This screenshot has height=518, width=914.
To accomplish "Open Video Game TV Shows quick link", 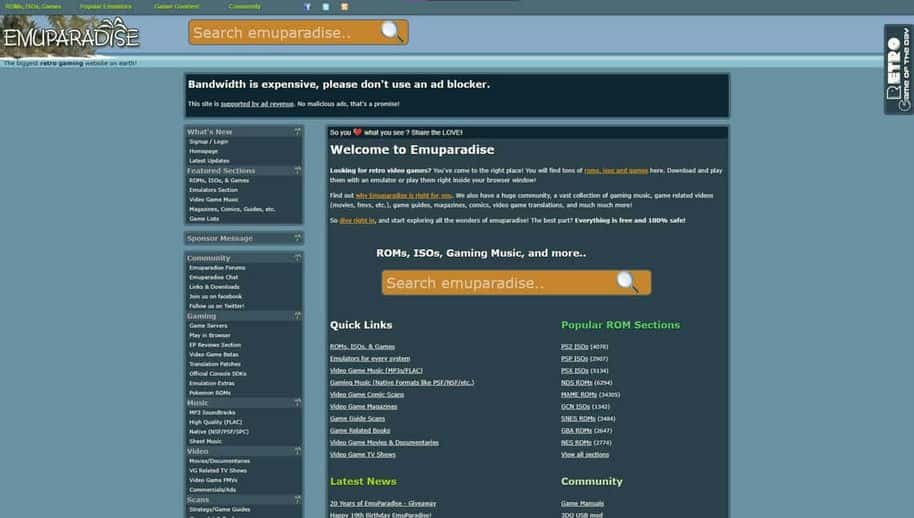I will [363, 454].
